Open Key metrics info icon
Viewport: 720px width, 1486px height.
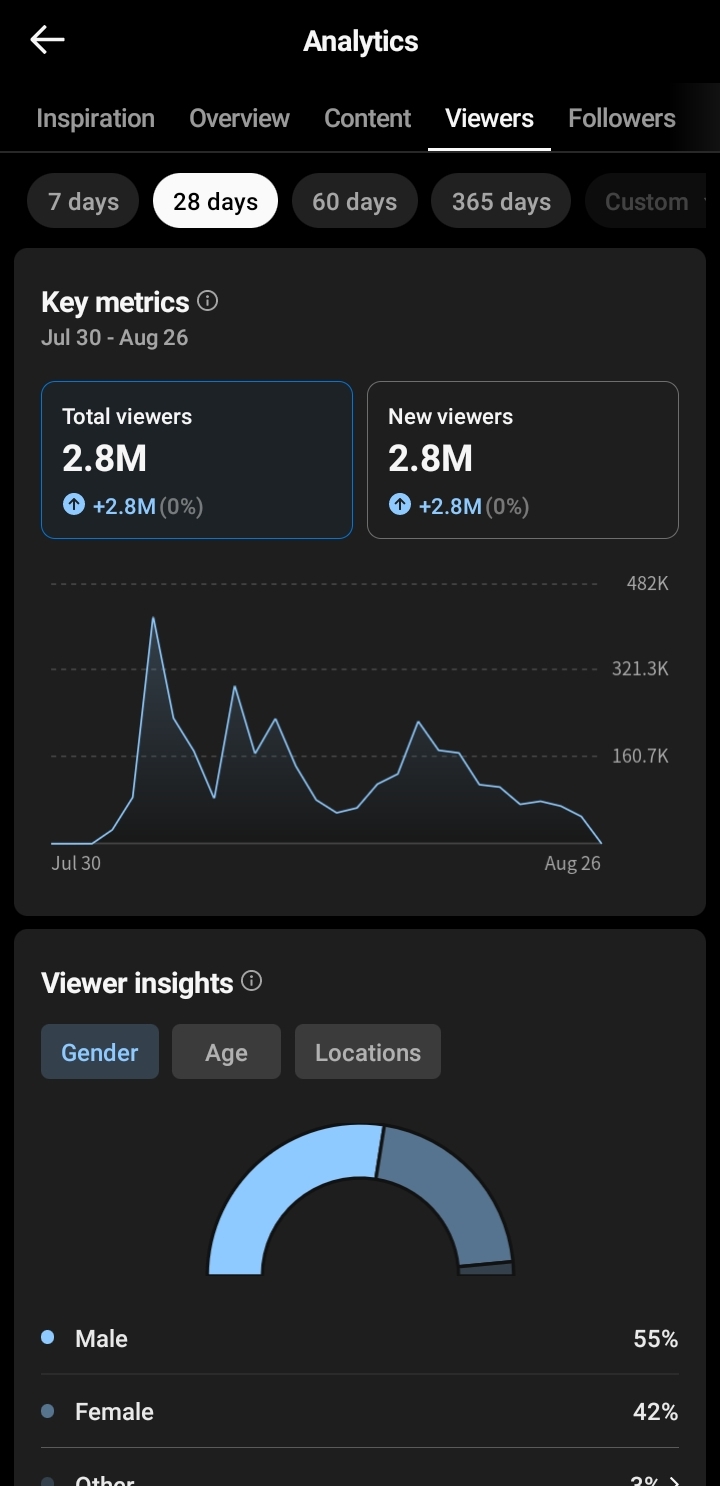pos(208,301)
